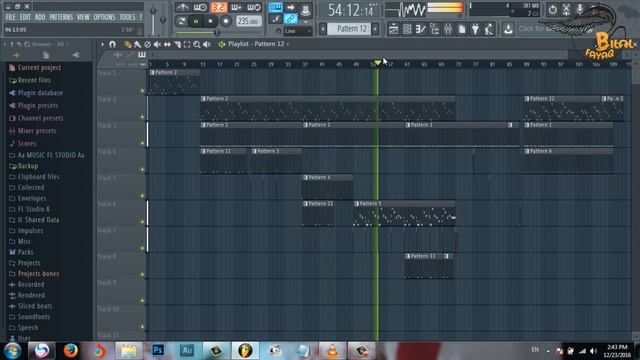
Task: Select the Slip tool in playlist toolbar
Action: 167,44
